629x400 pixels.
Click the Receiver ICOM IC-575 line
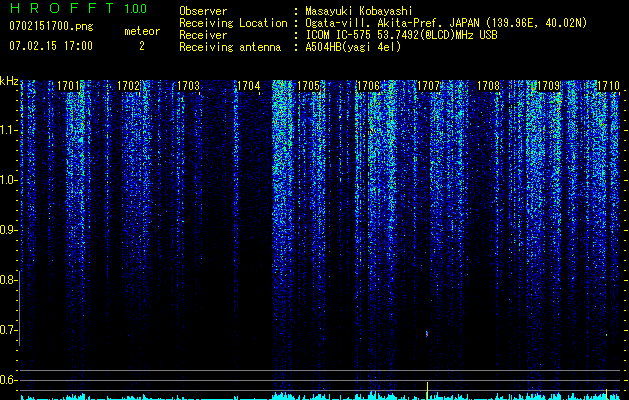tap(338, 35)
